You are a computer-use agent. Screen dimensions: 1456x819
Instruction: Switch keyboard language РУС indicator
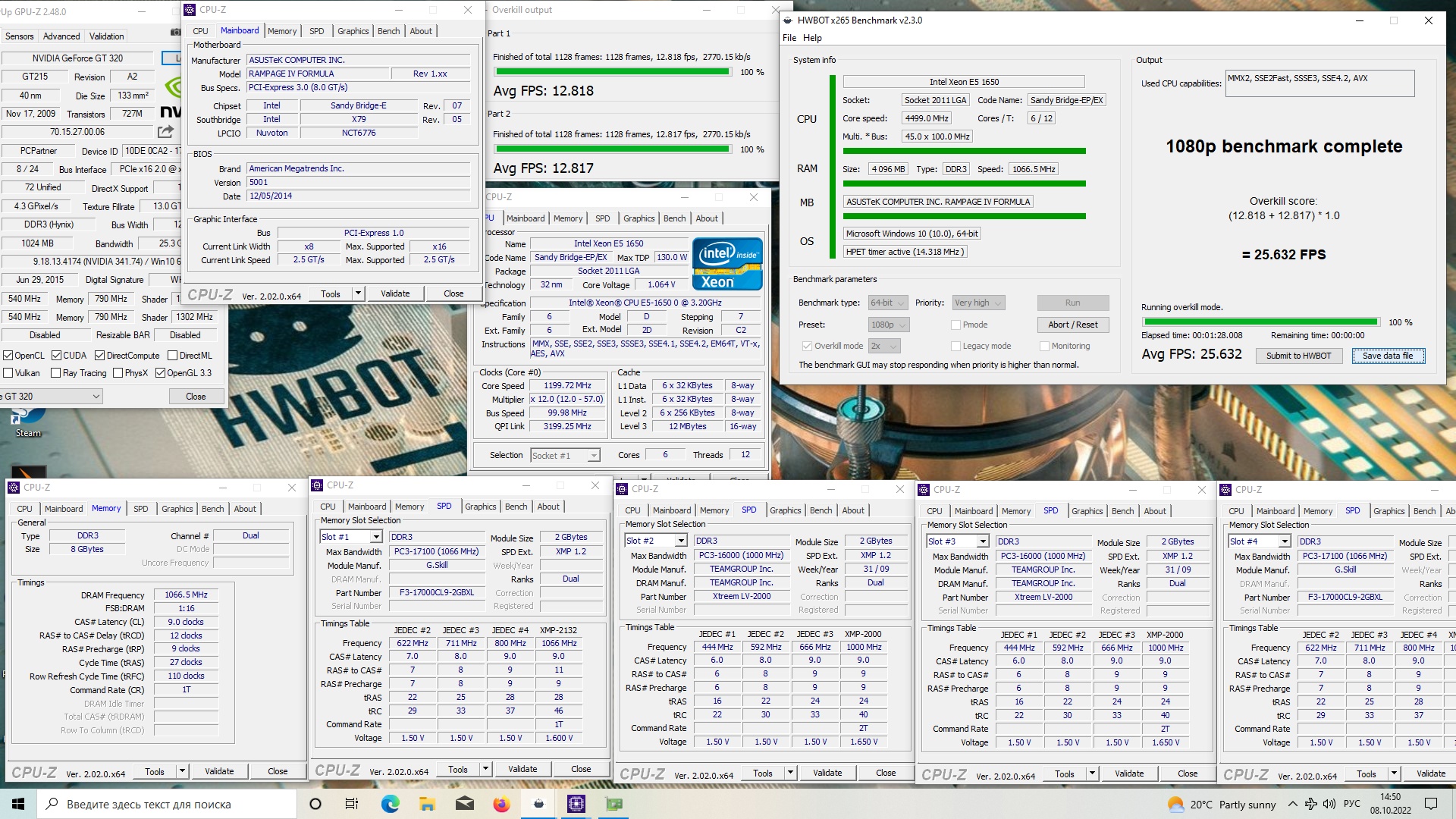tap(1352, 804)
